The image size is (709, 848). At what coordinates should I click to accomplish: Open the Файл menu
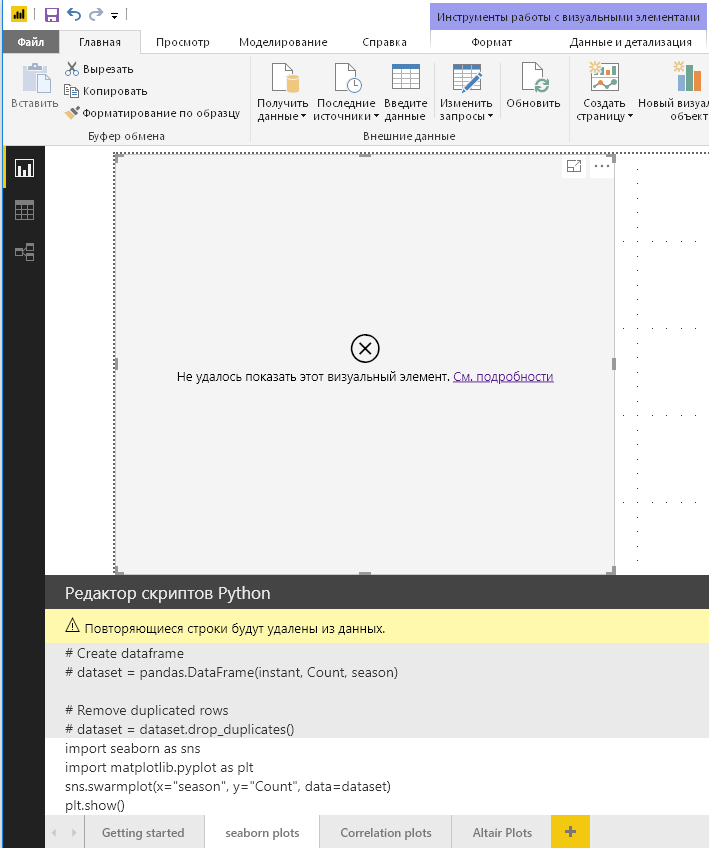tap(31, 42)
